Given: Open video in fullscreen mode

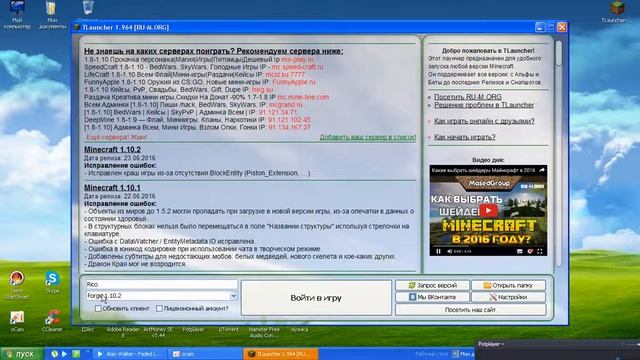Looking at the screenshot, I should [540, 251].
